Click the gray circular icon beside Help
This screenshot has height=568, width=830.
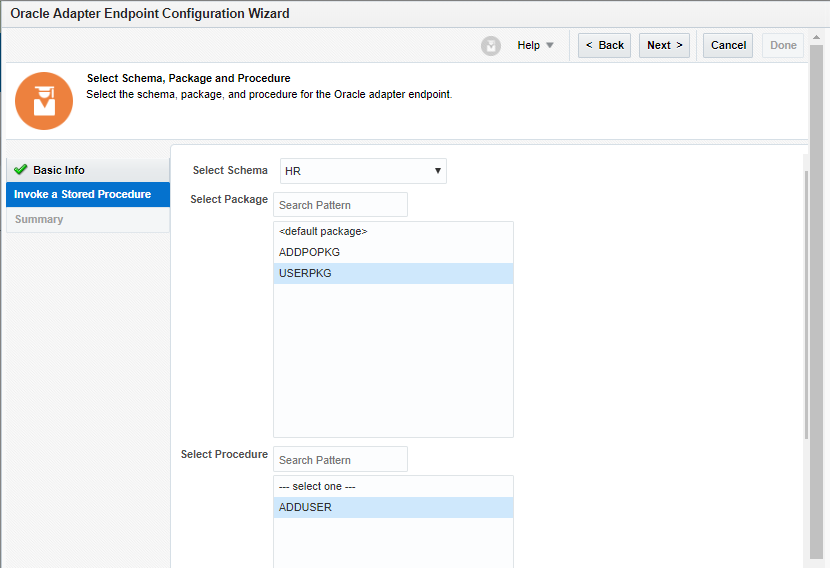490,46
